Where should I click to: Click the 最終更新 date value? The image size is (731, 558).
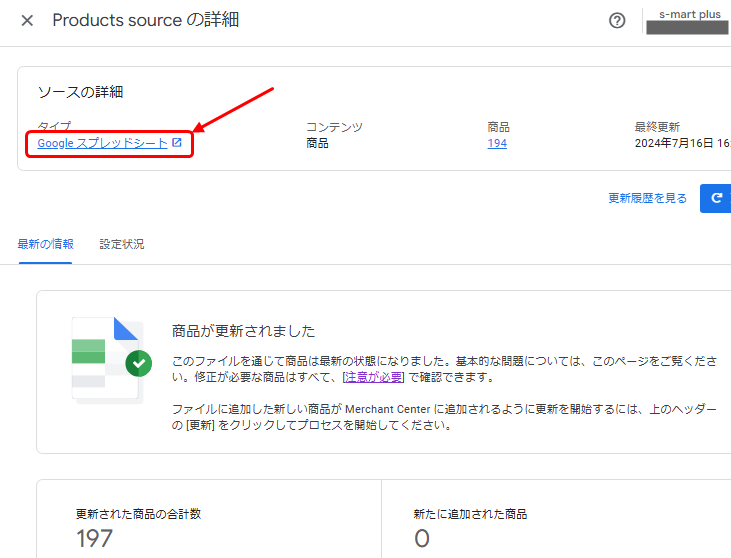point(682,143)
